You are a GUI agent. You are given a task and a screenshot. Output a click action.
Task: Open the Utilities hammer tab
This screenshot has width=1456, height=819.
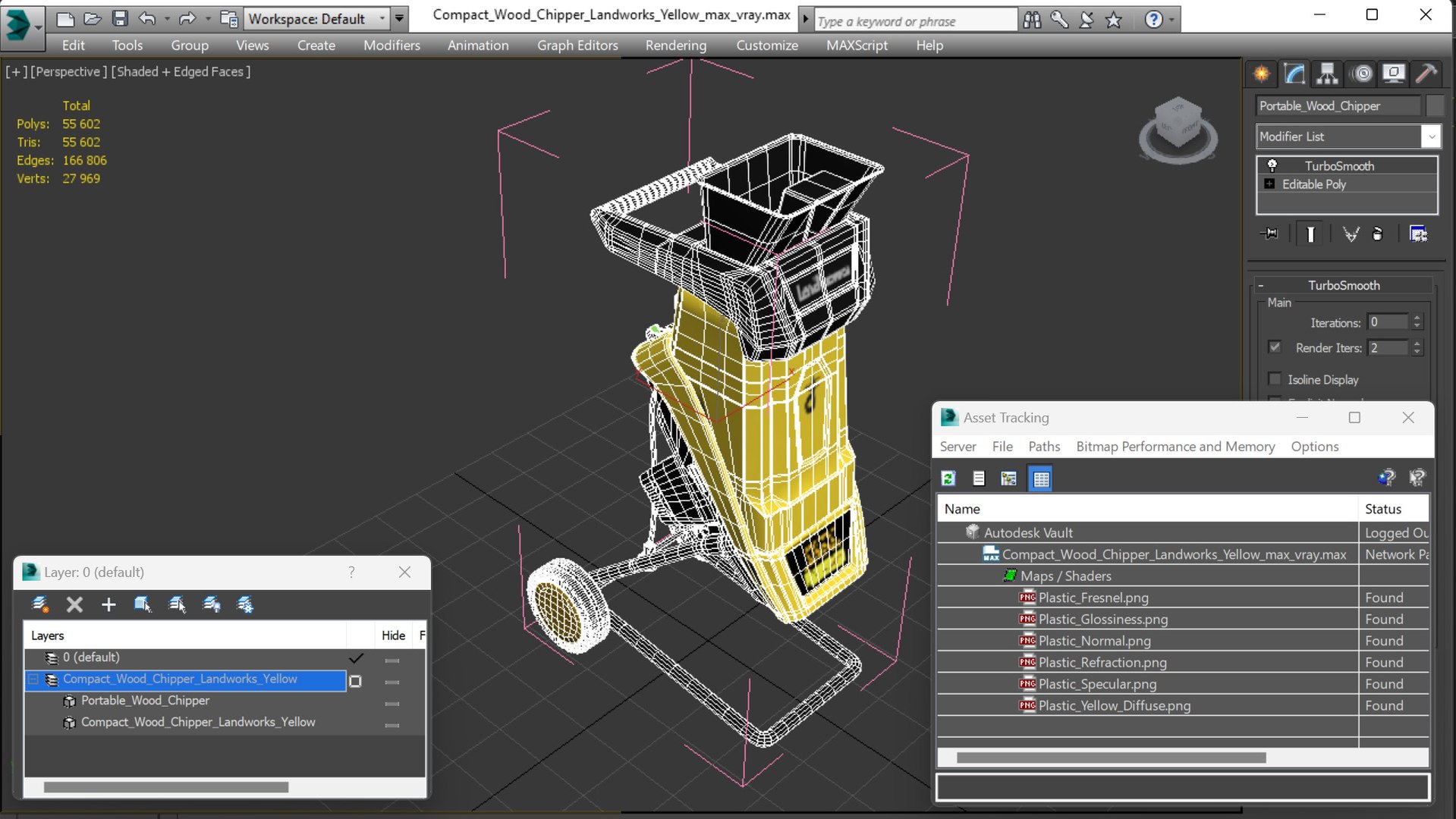click(1426, 74)
